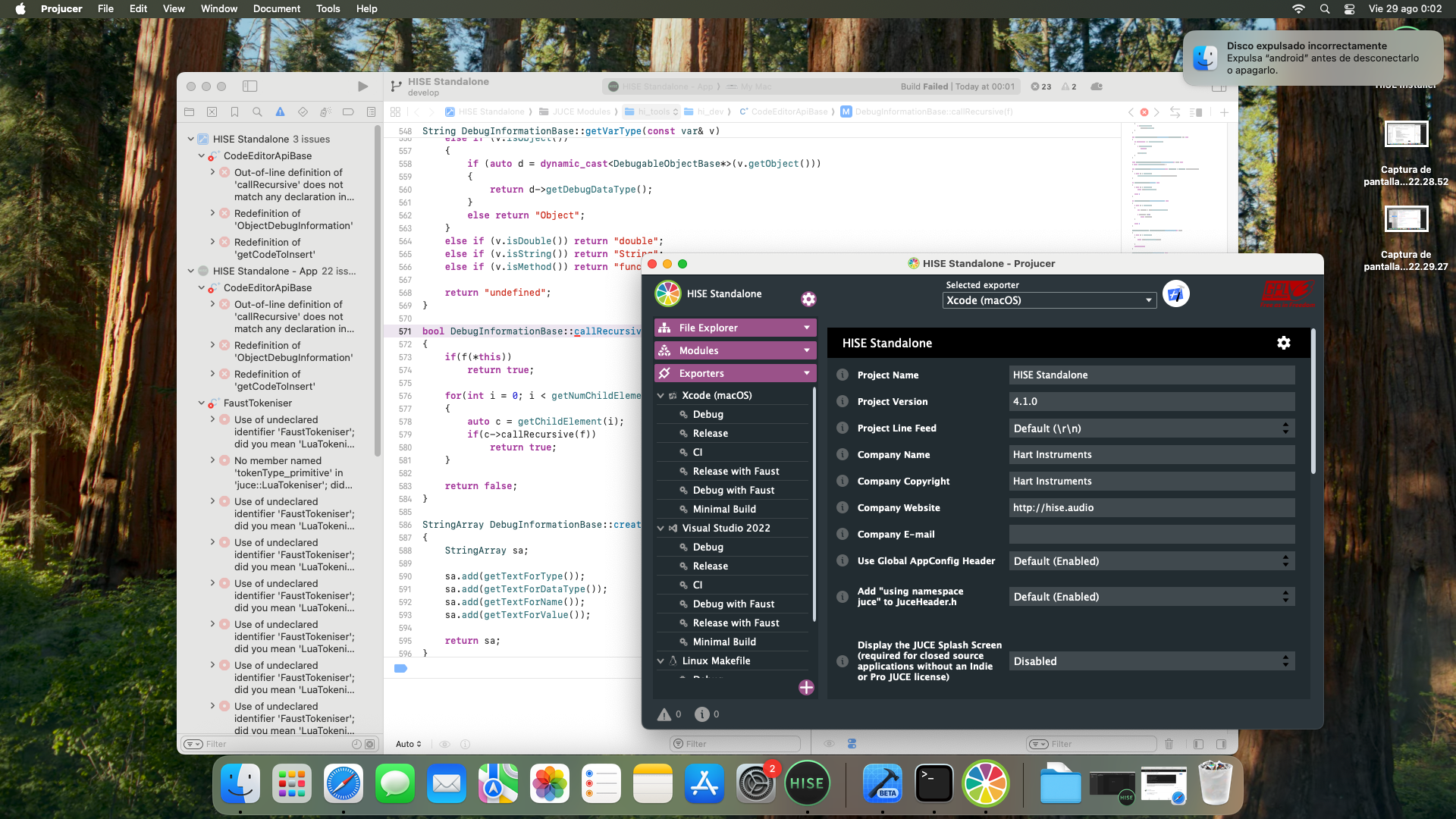Open Xcode Breakpoint navigator icon
This screenshot has height=819, width=1456.
(x=348, y=112)
